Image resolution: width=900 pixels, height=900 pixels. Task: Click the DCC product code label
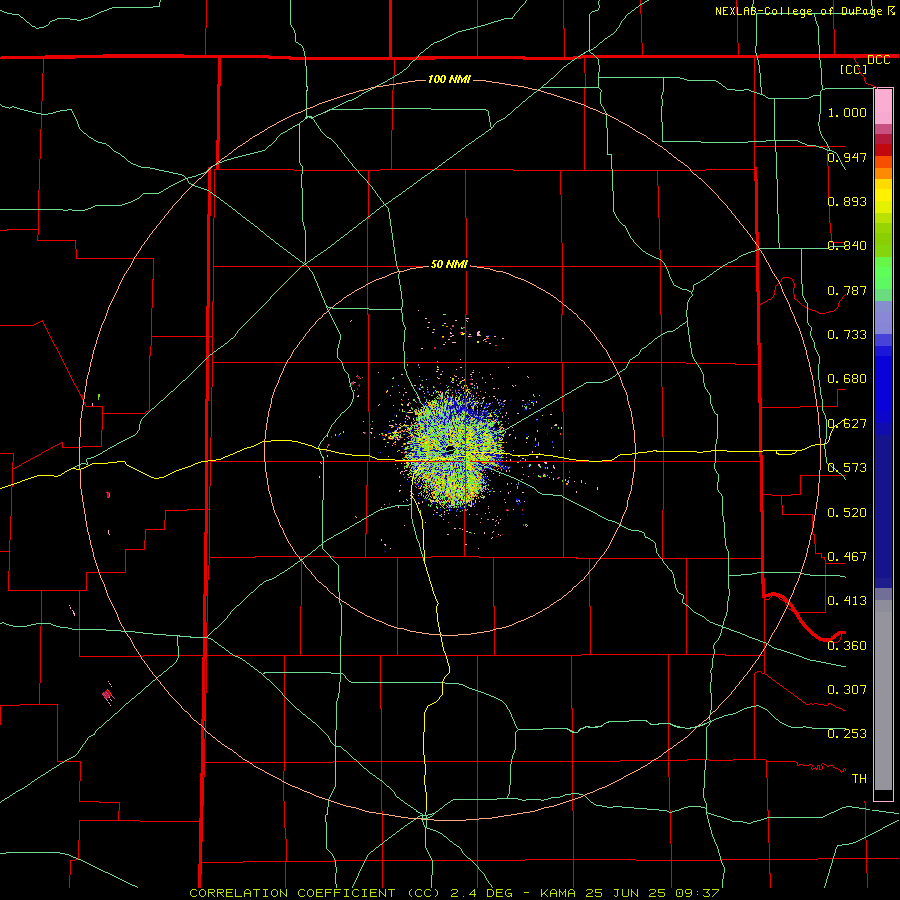[x=878, y=60]
